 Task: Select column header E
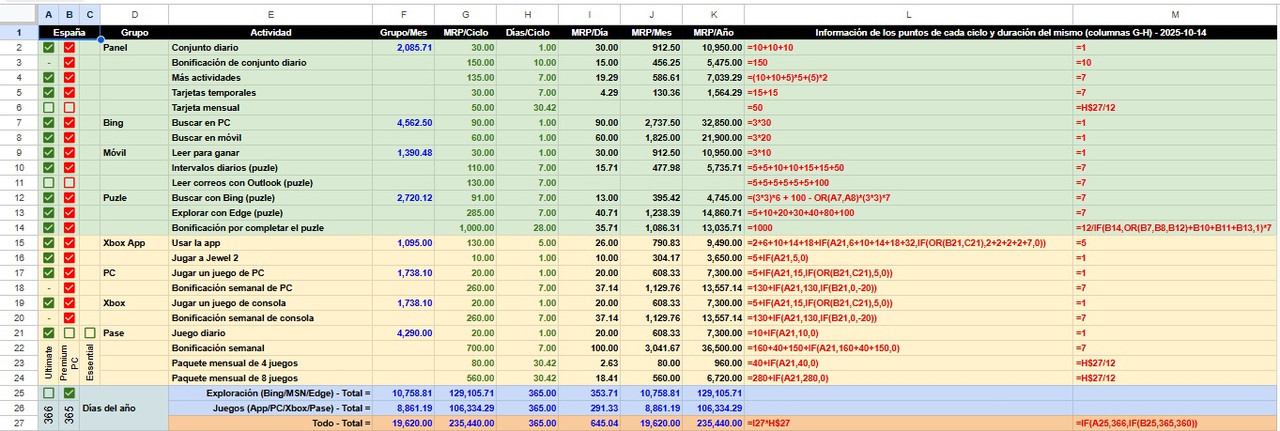coord(270,14)
